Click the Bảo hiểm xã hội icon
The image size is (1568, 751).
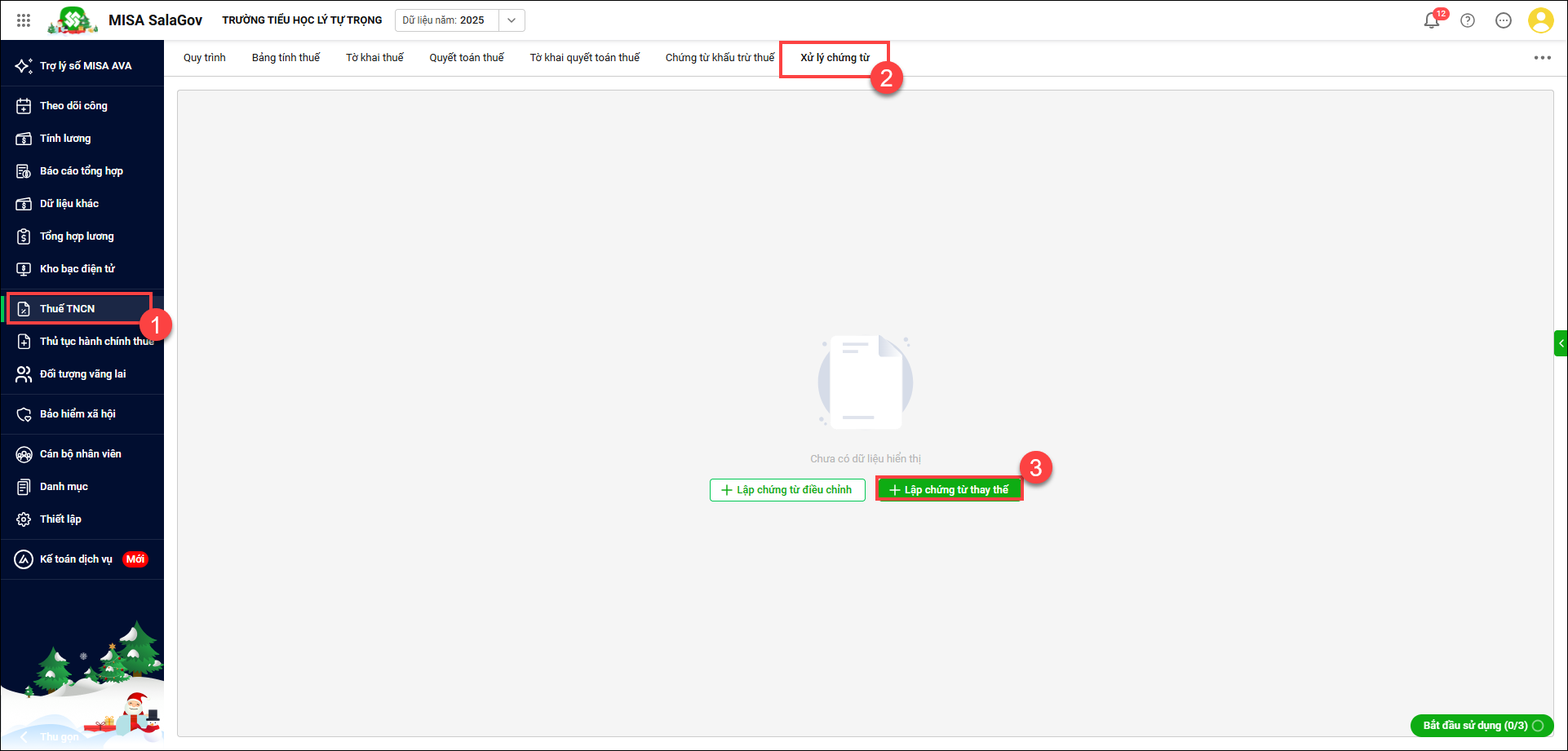24,414
